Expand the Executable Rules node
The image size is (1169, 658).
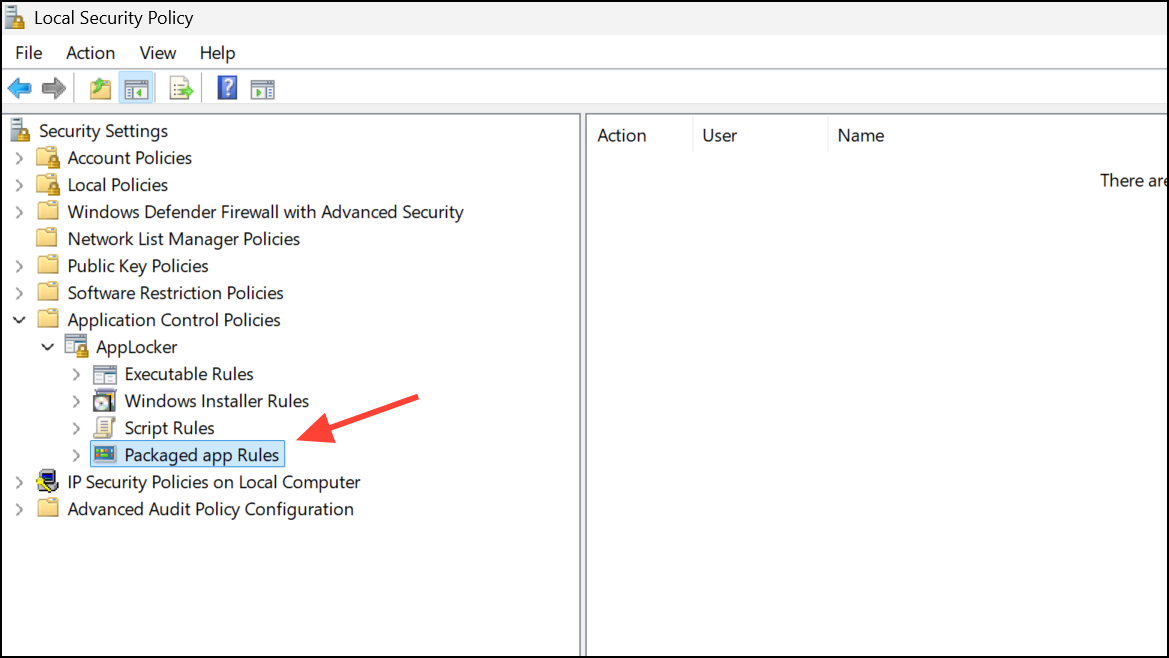click(x=76, y=374)
